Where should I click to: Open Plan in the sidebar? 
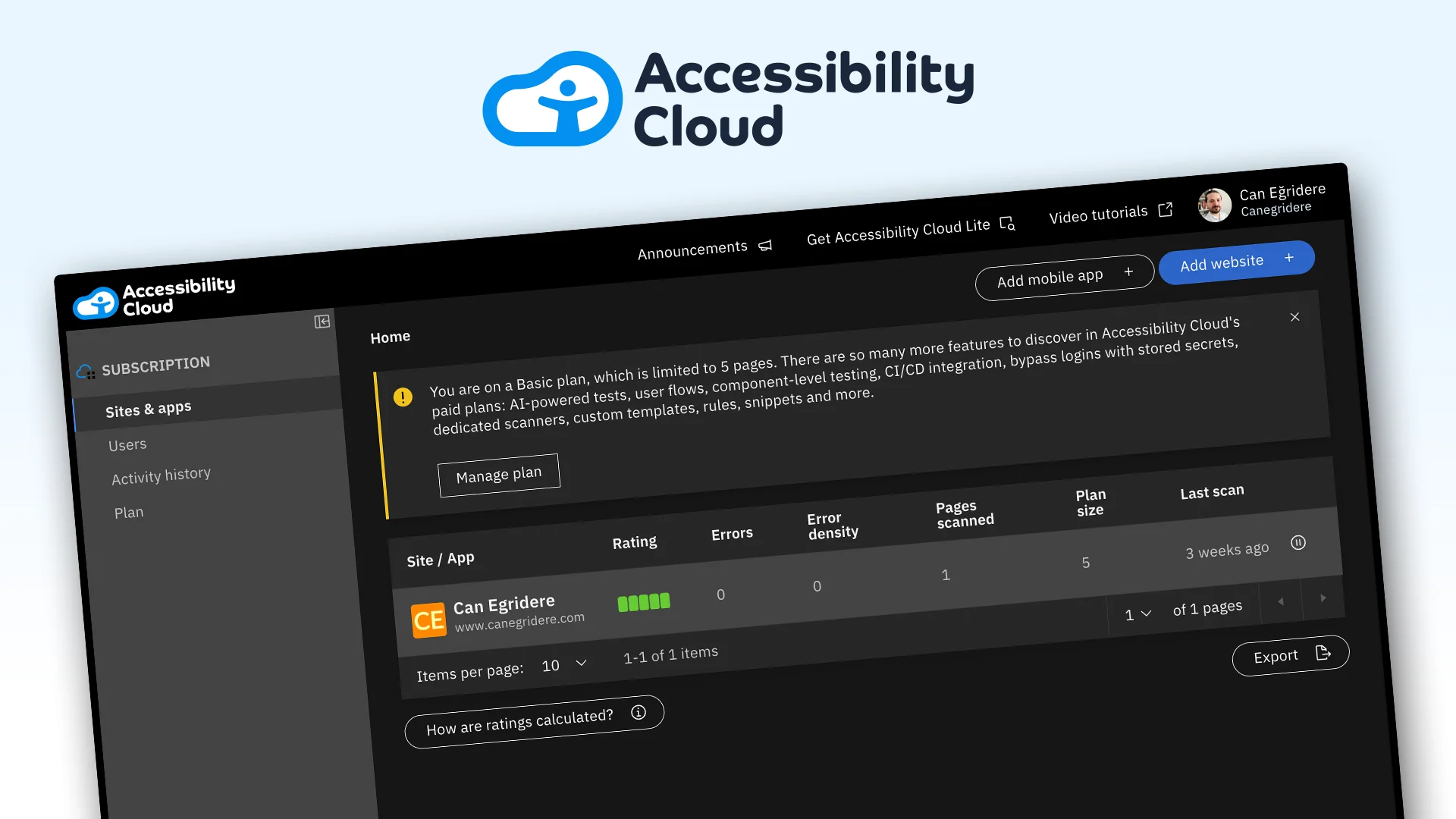pos(129,513)
